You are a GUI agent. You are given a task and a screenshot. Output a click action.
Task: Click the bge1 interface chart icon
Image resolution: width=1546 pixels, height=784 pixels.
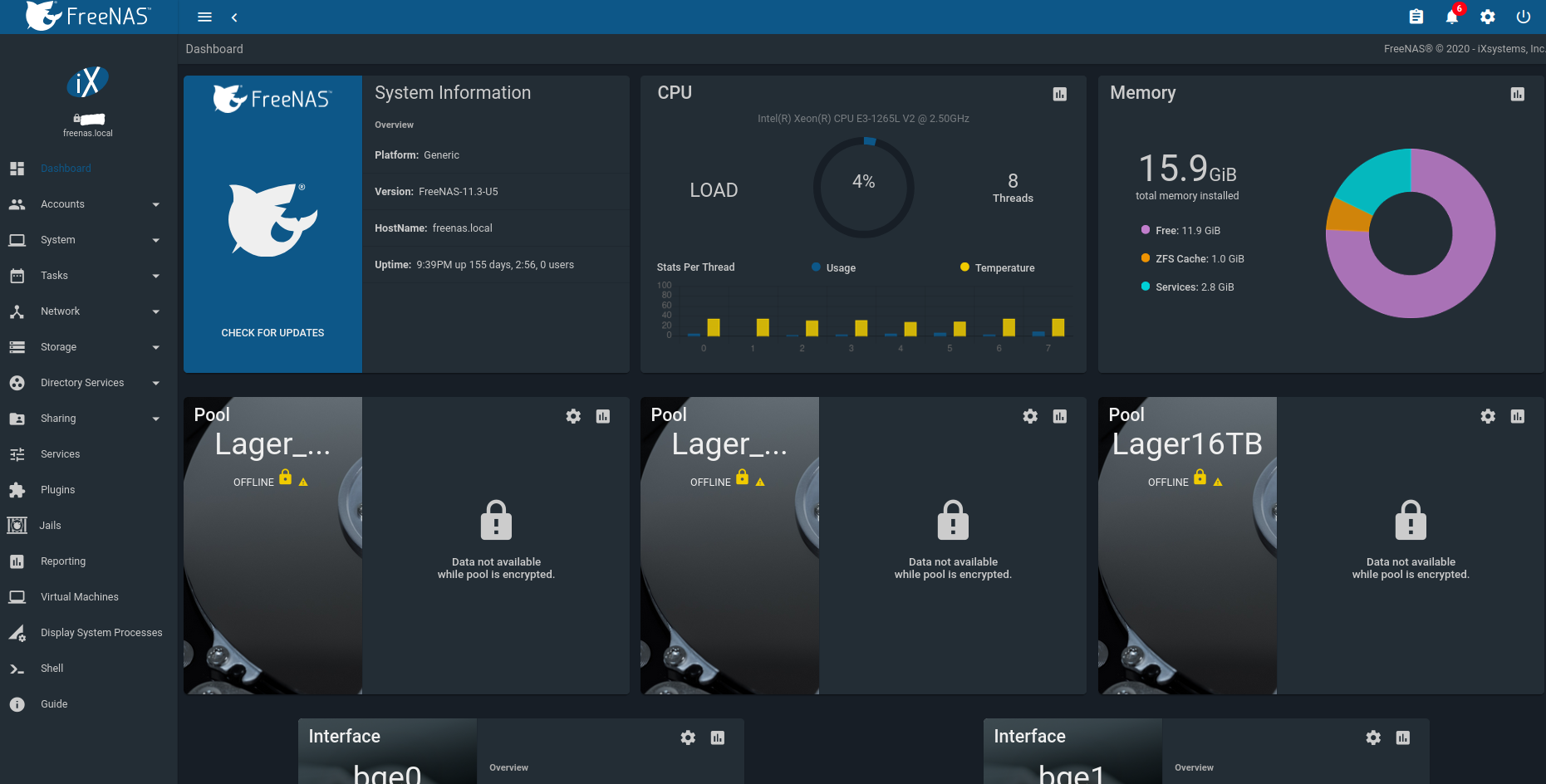[1403, 737]
